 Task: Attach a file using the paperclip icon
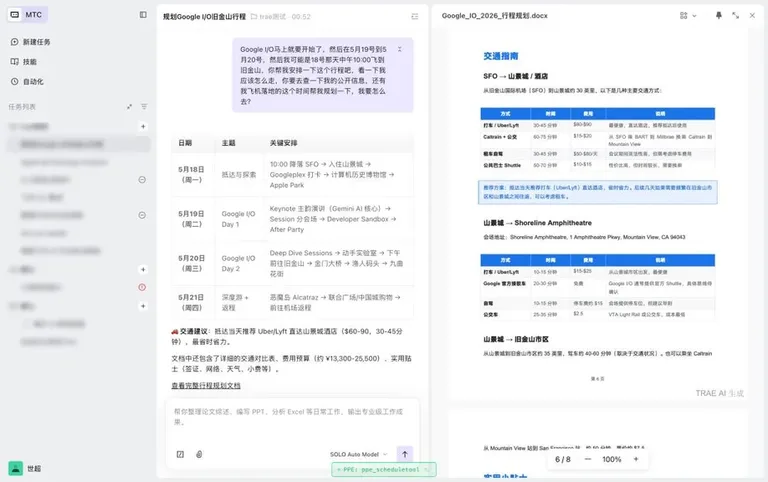199,454
